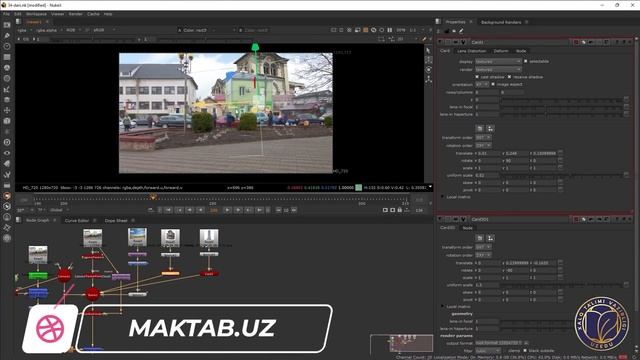Open the Draw nodes menu in left toolbar
The height and width of the screenshot is (360, 640).
click(7, 36)
